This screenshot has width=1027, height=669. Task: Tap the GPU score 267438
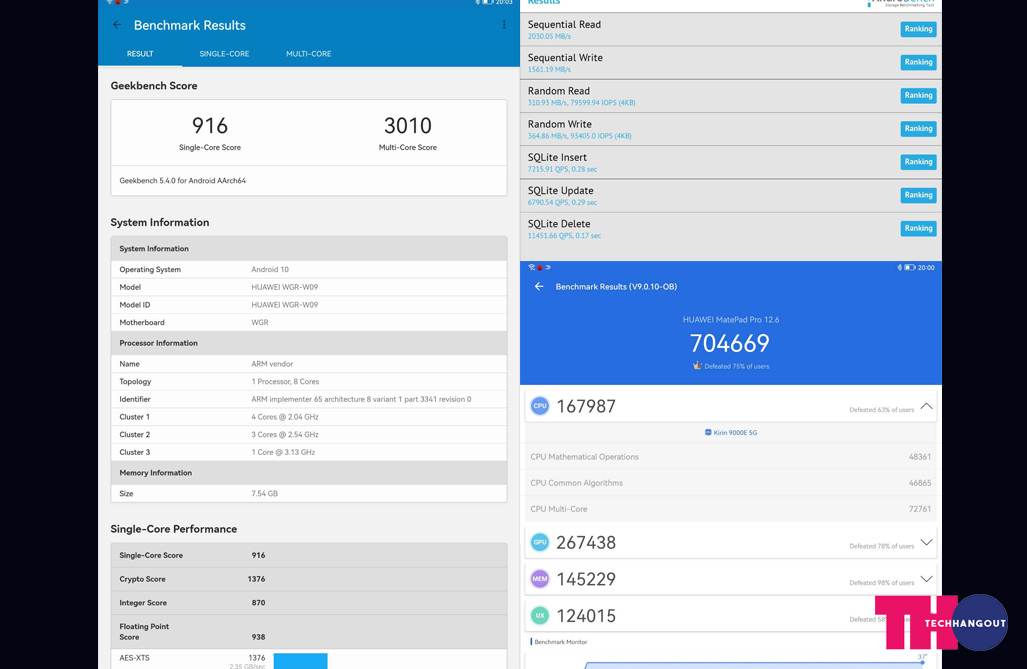click(586, 543)
